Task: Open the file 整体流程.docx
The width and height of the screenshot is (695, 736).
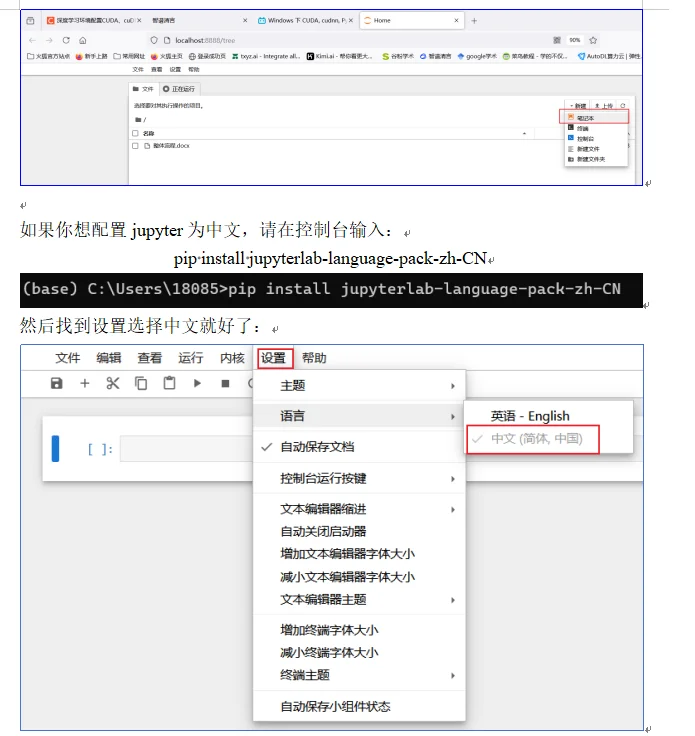Action: click(x=171, y=146)
